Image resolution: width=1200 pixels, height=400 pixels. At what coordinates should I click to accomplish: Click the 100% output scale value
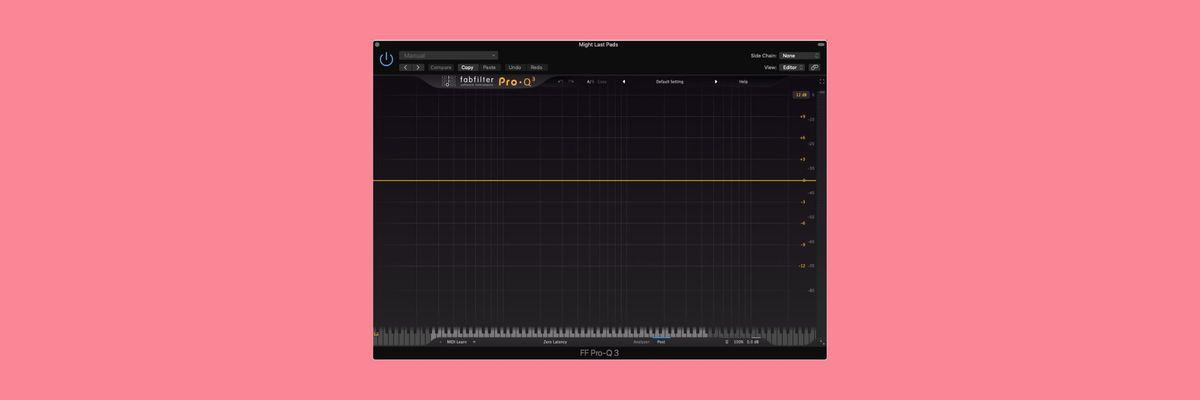[x=739, y=342]
